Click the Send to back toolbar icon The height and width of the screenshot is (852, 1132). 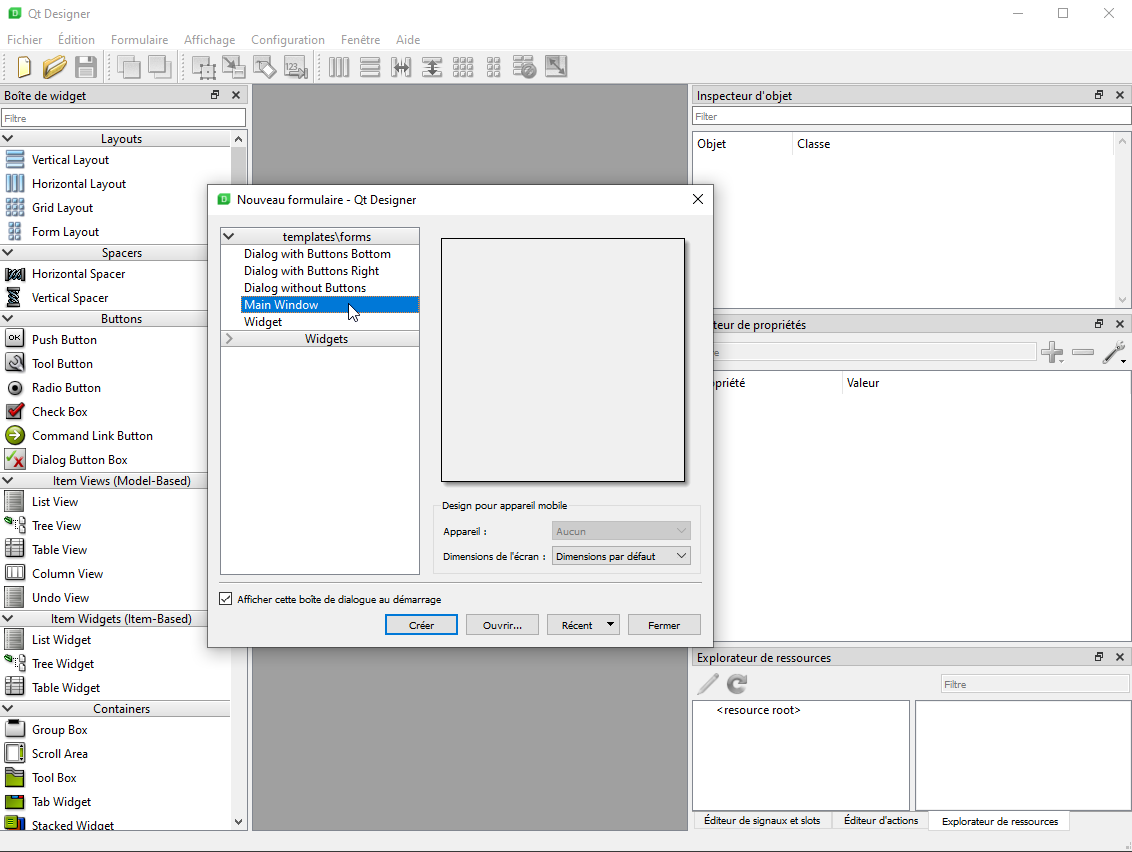(129, 67)
